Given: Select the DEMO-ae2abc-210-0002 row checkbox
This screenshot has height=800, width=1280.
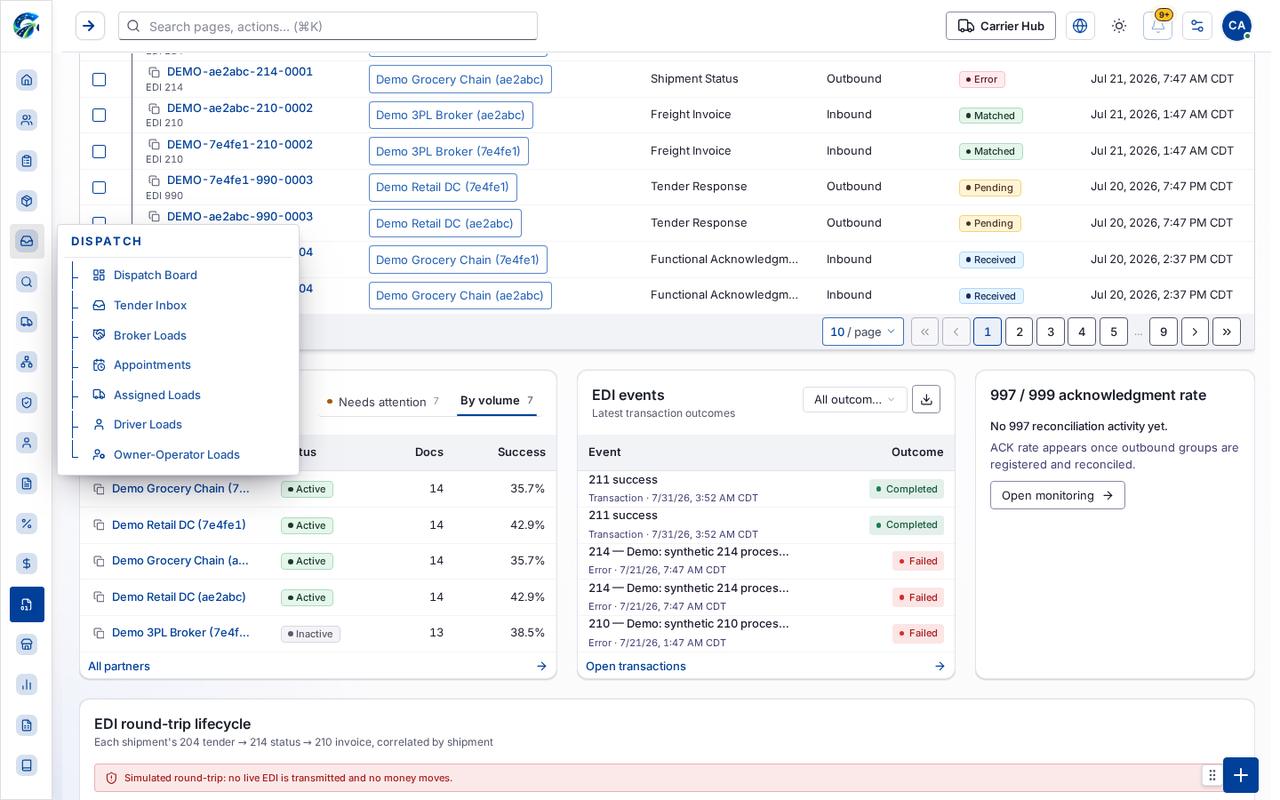Looking at the screenshot, I should (99, 115).
